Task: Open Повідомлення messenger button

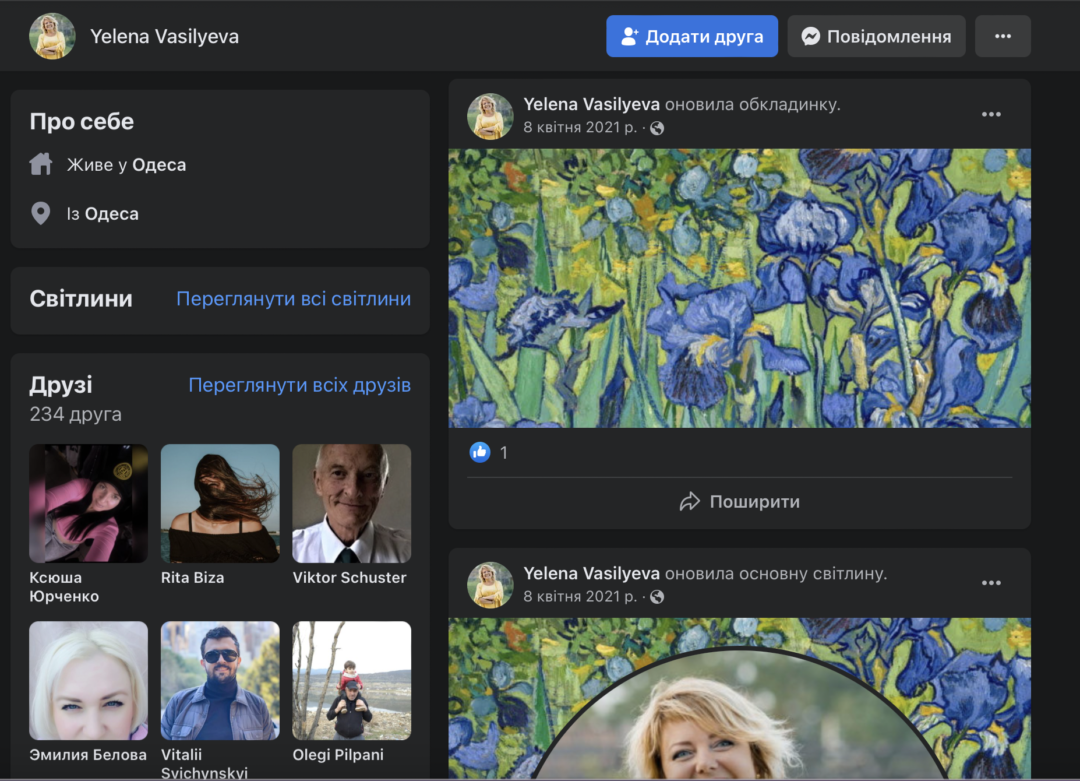Action: tap(876, 37)
